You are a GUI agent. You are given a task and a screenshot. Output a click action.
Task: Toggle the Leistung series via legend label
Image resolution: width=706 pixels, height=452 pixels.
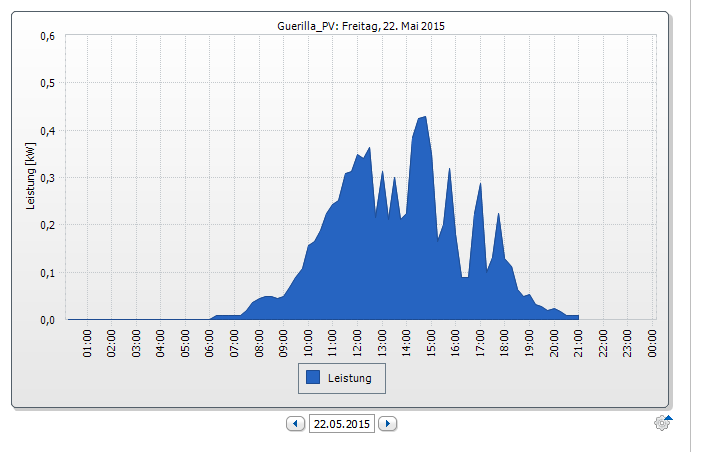[350, 378]
